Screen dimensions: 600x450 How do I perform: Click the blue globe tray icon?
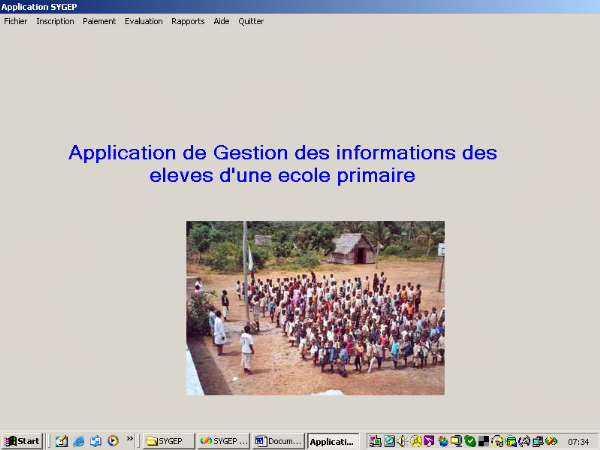(389, 441)
